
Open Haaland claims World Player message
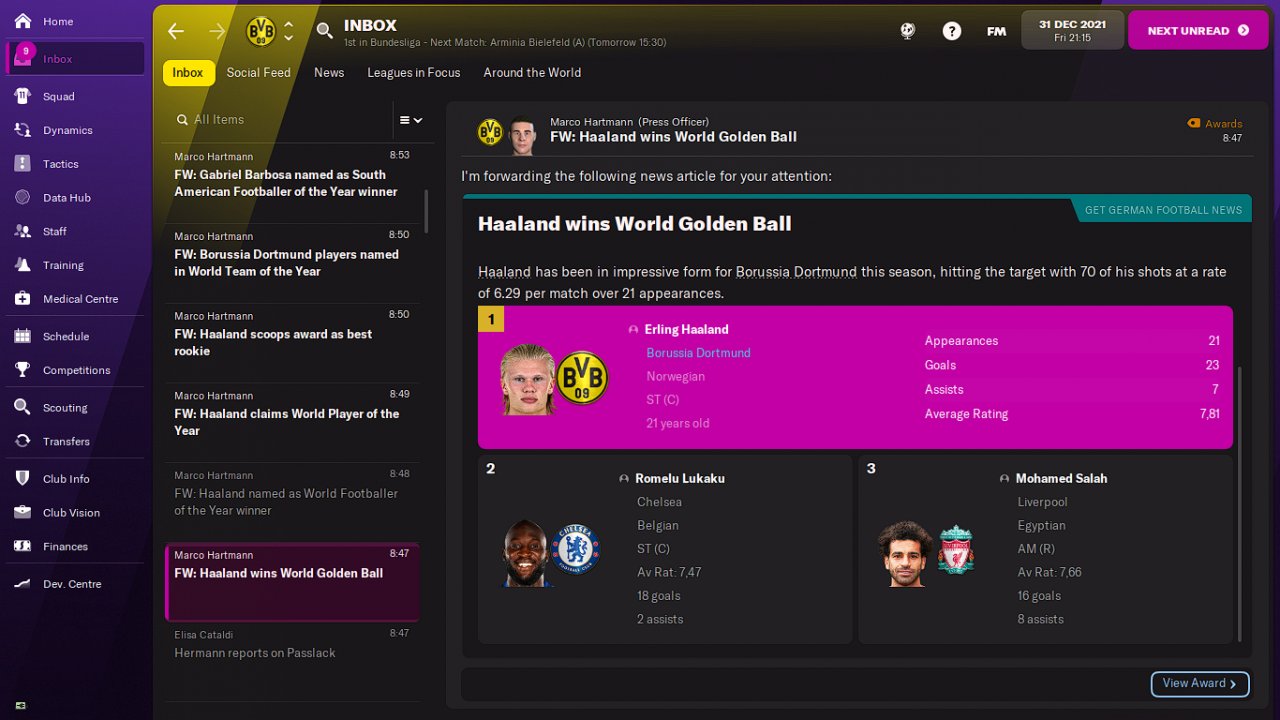[x=292, y=423]
